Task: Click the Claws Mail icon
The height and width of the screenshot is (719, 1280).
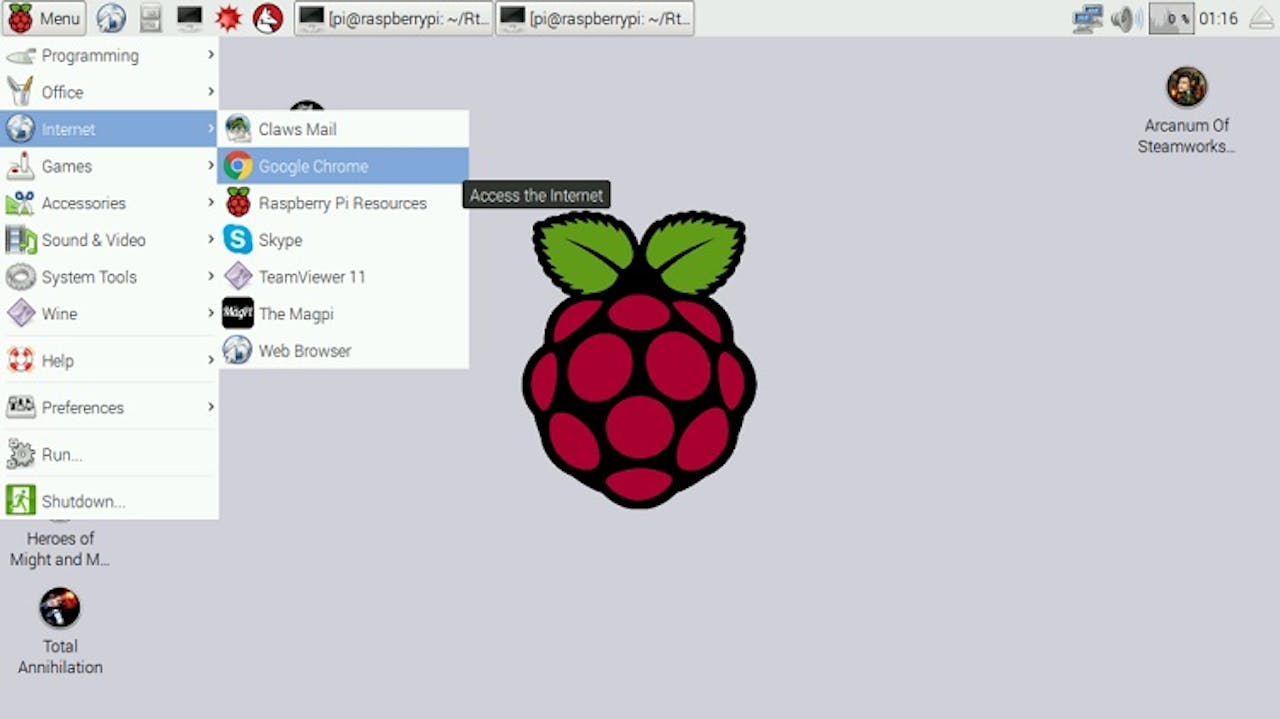Action: 238,129
